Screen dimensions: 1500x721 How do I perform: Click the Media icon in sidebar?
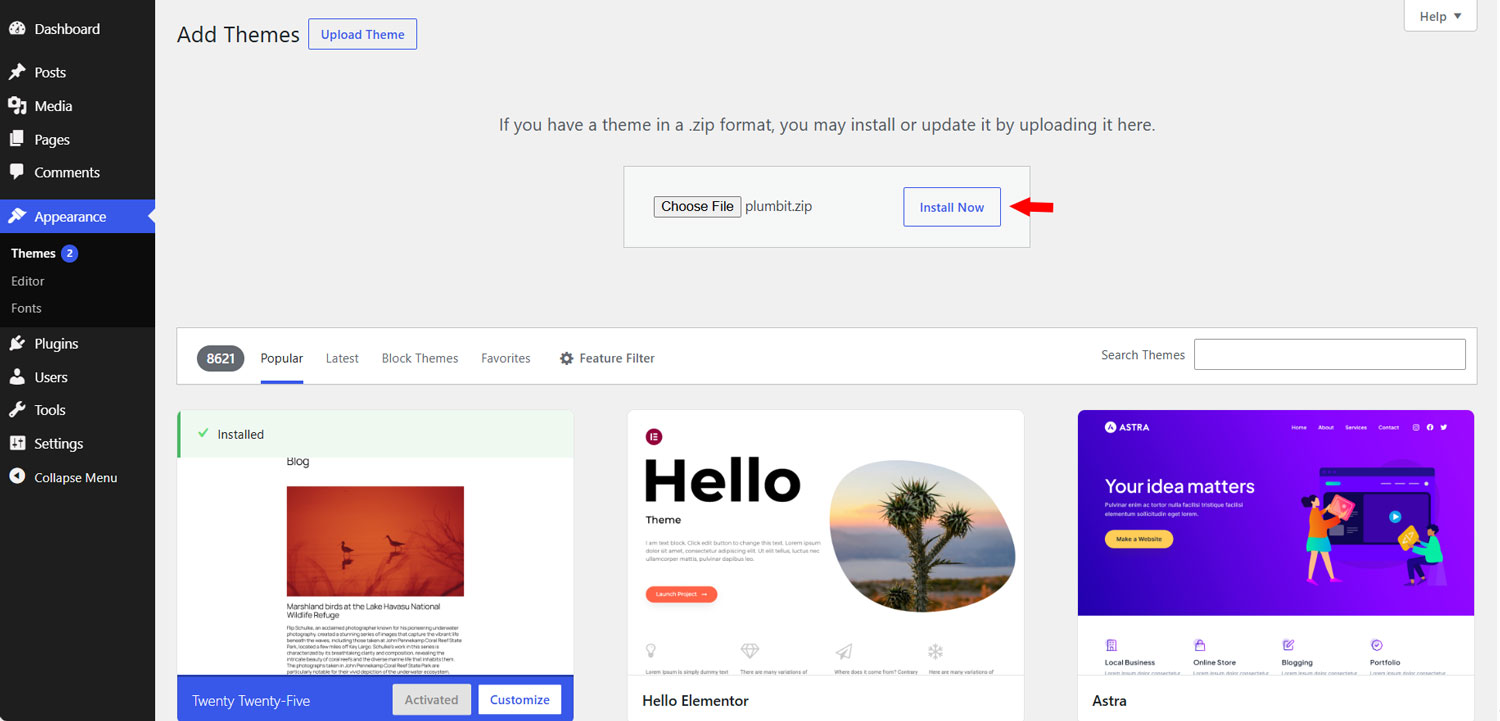tap(17, 106)
